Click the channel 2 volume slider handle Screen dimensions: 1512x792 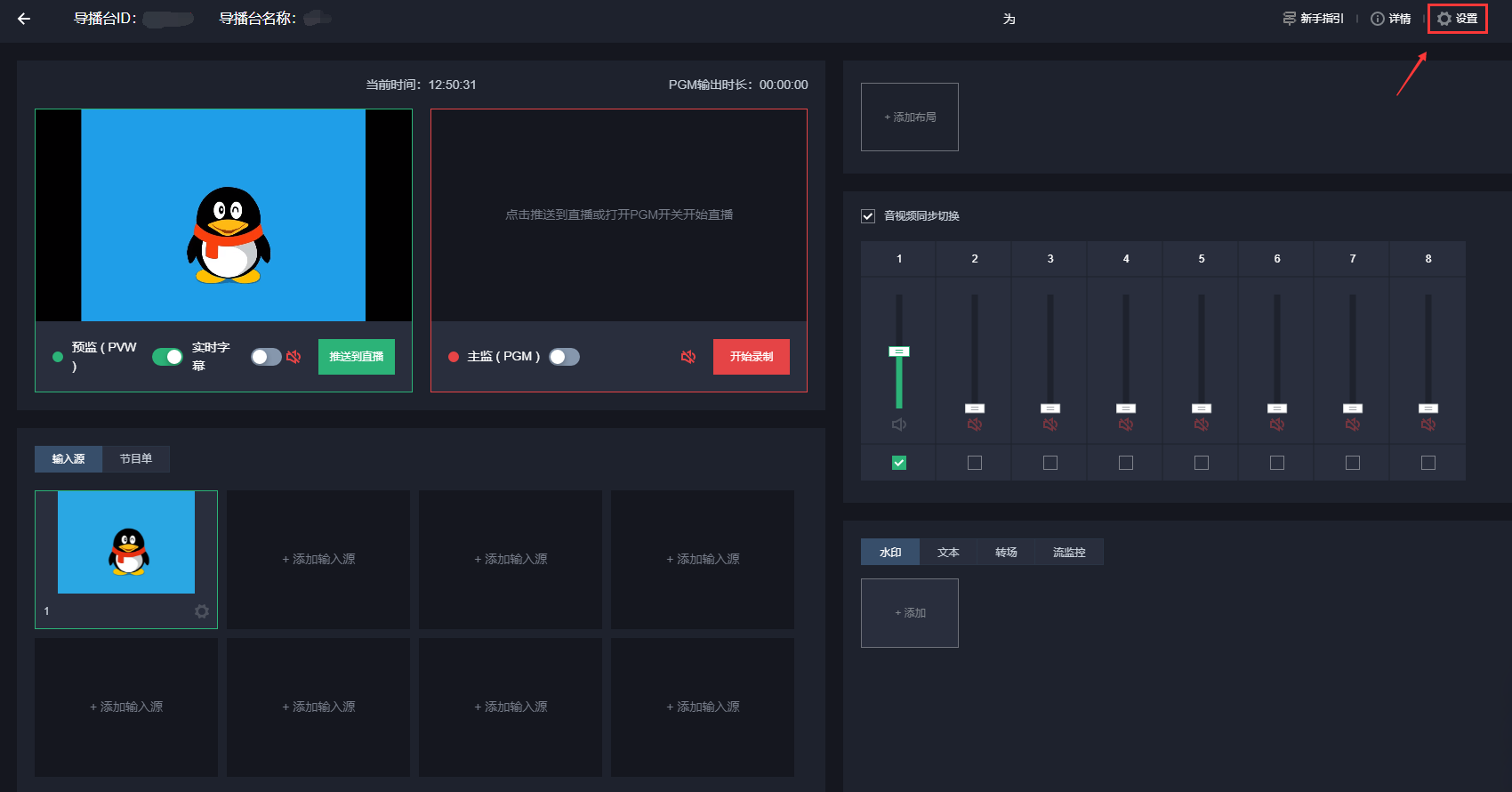[x=975, y=408]
